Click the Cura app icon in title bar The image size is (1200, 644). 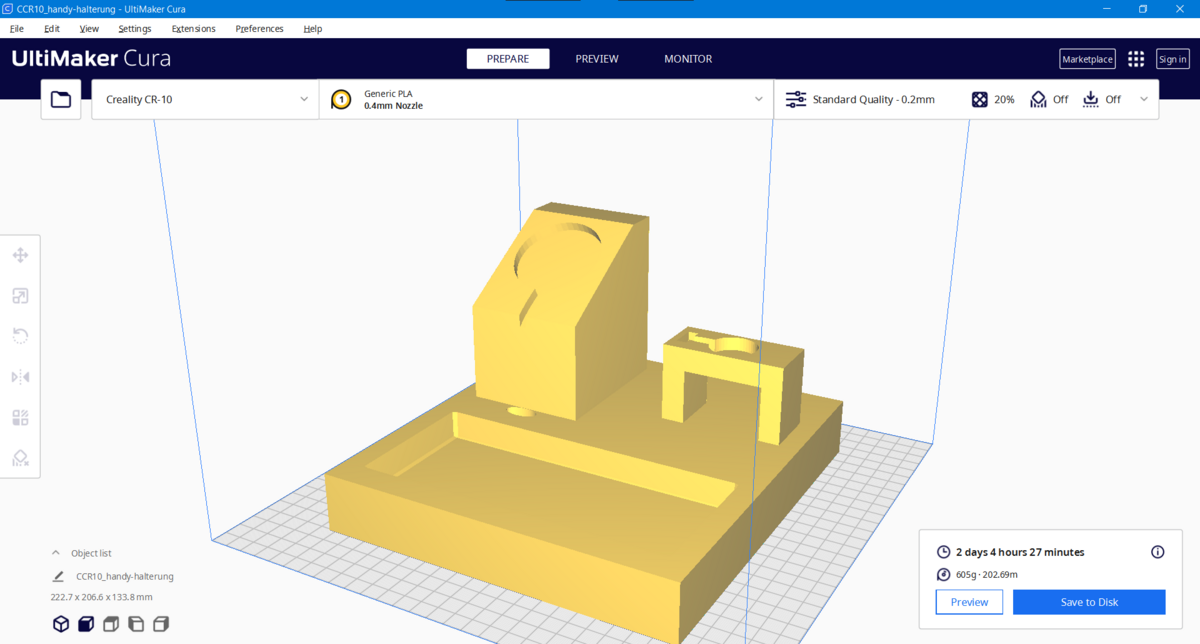coord(7,8)
